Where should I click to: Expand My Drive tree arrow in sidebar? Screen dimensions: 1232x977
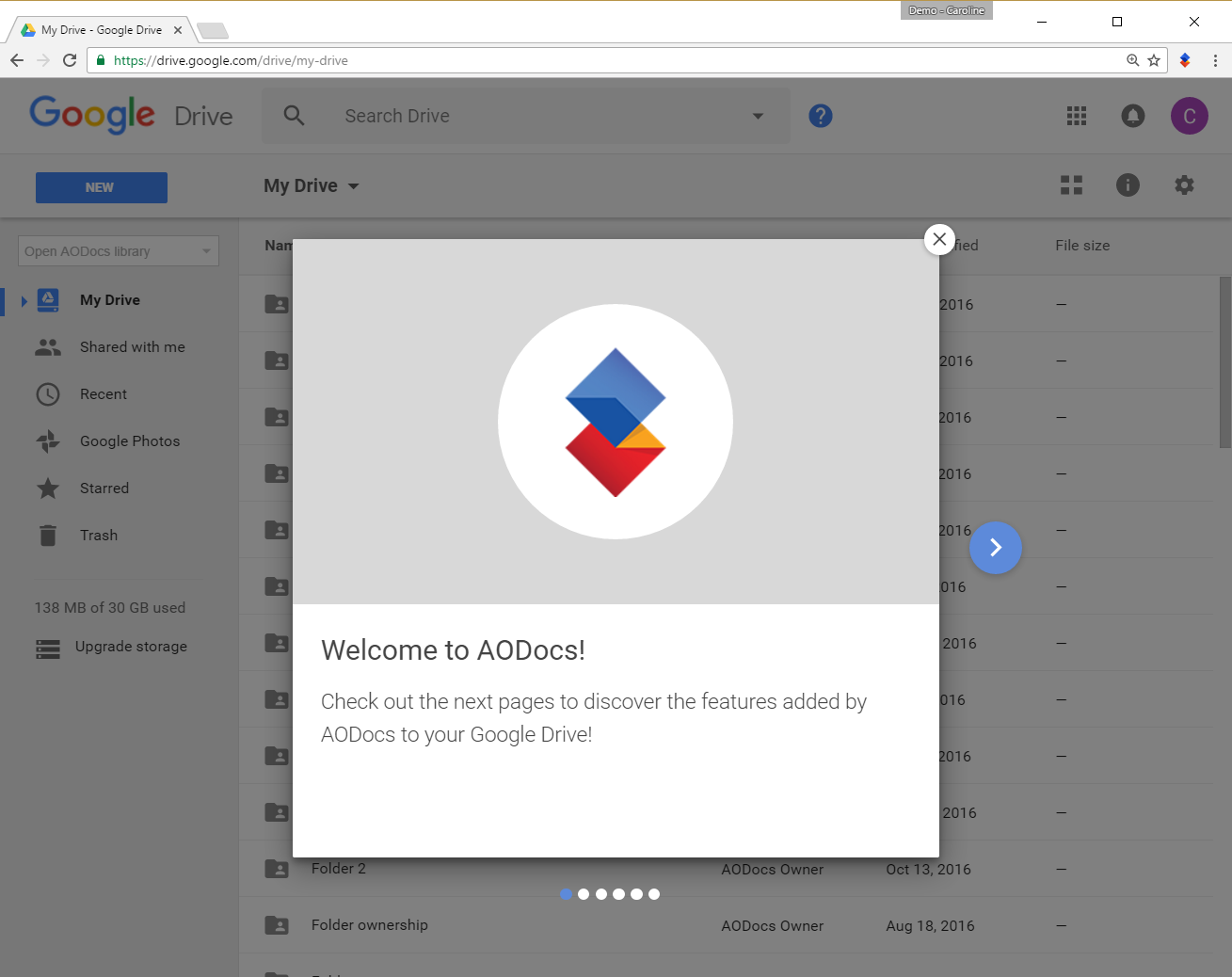[x=24, y=301]
